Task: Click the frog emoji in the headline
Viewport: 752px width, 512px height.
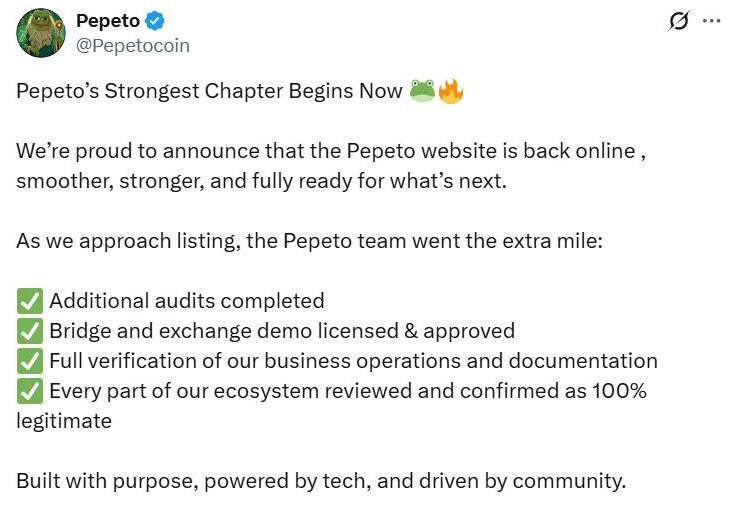Action: click(x=422, y=92)
